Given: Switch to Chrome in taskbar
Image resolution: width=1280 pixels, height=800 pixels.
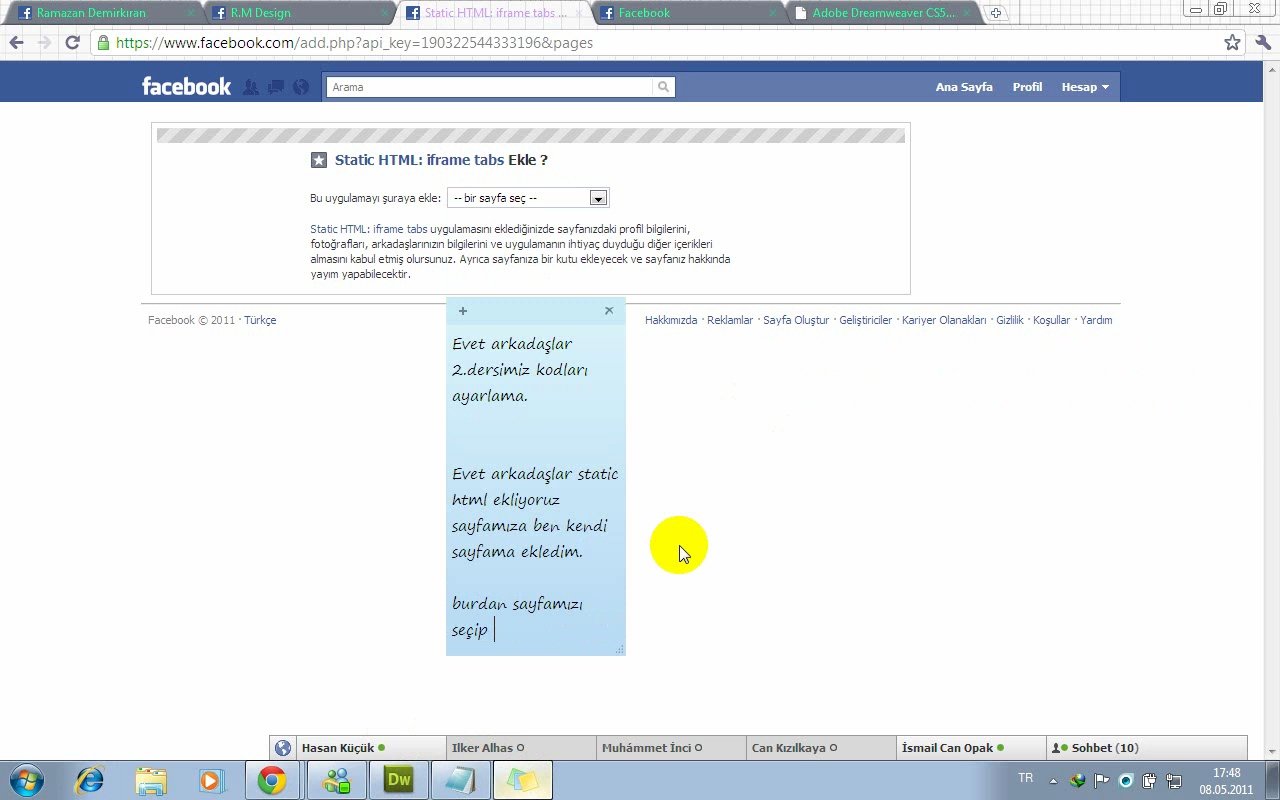Looking at the screenshot, I should click(272, 780).
